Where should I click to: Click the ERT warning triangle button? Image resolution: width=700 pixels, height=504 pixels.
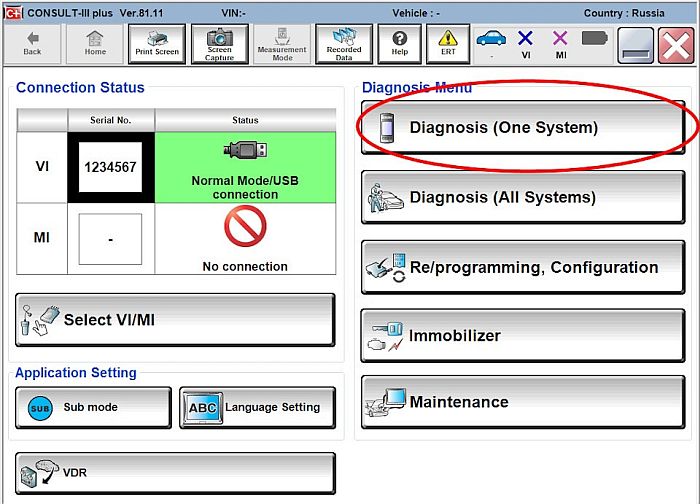point(448,44)
